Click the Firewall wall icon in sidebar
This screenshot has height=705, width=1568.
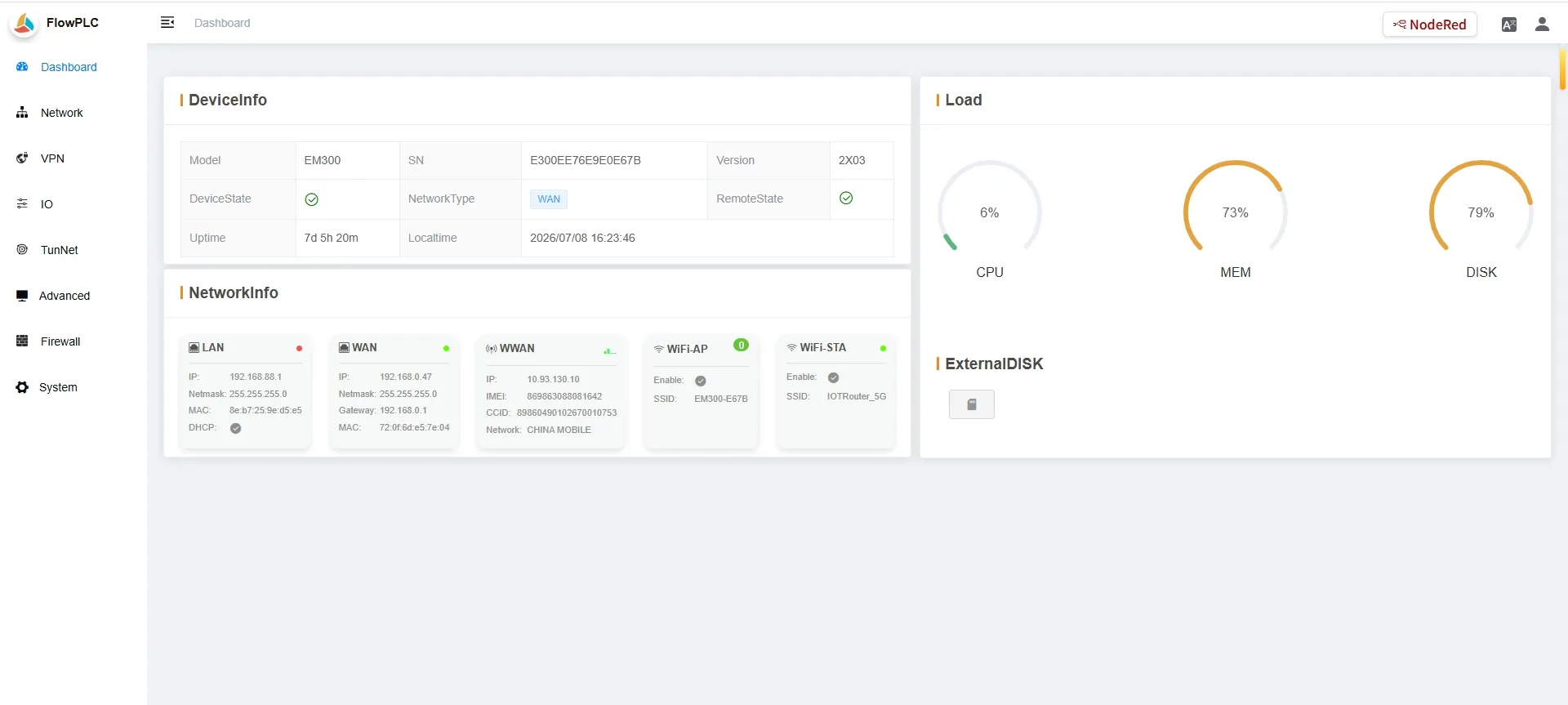[x=22, y=341]
